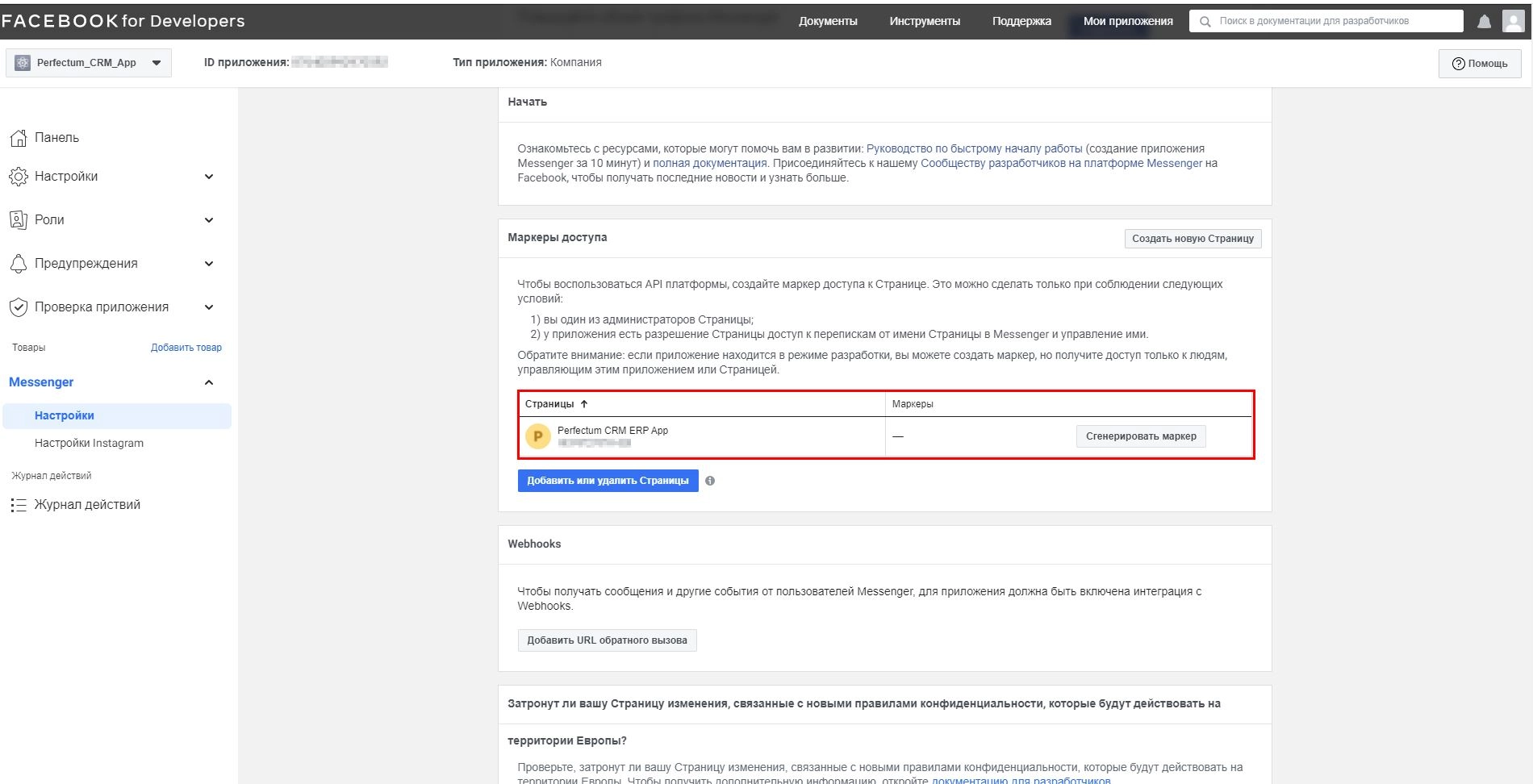The height and width of the screenshot is (784, 1533).
Task: Expand the Предупреждения section chevron
Action: (x=209, y=264)
